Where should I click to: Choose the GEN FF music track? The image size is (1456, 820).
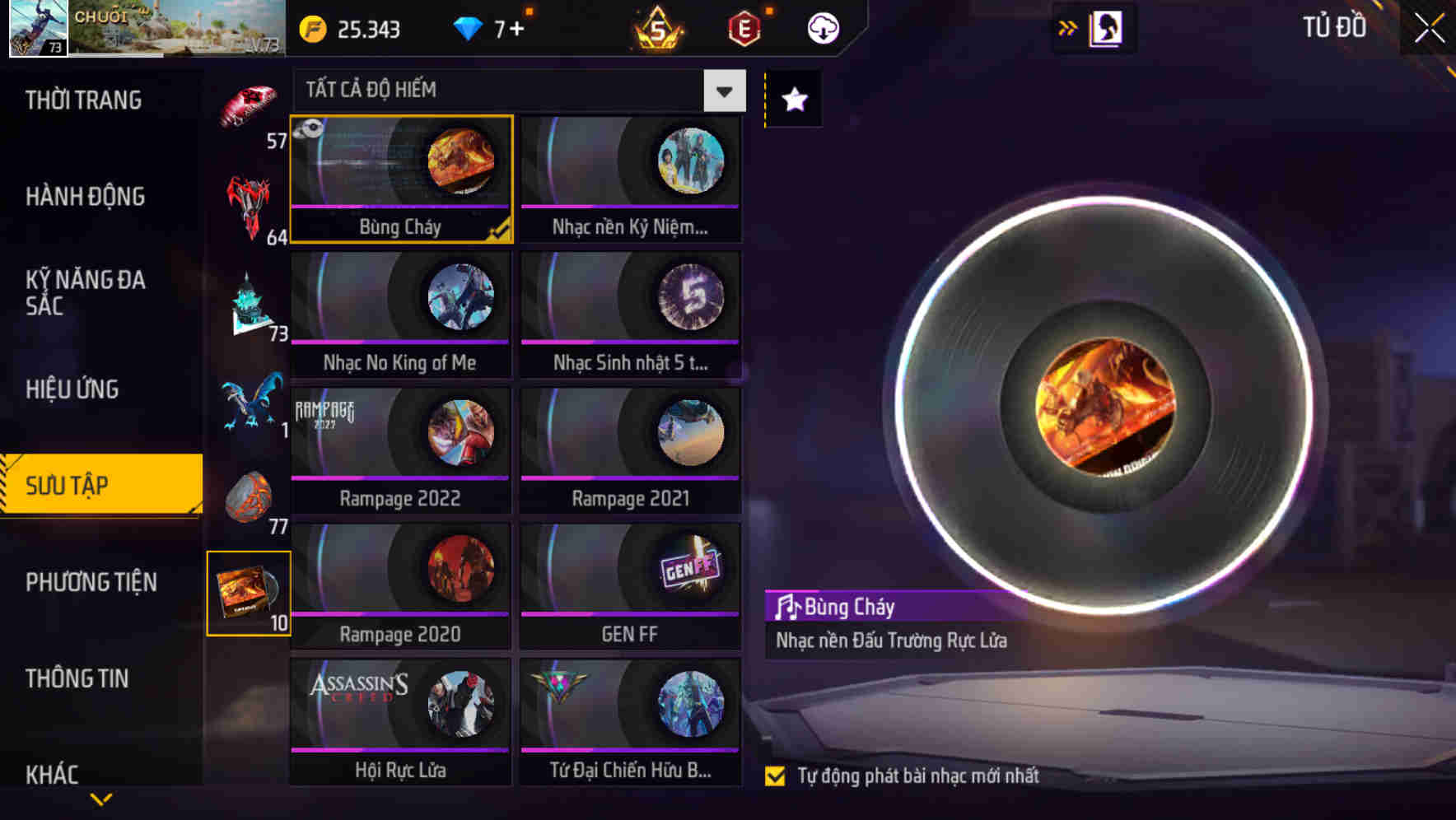[631, 586]
